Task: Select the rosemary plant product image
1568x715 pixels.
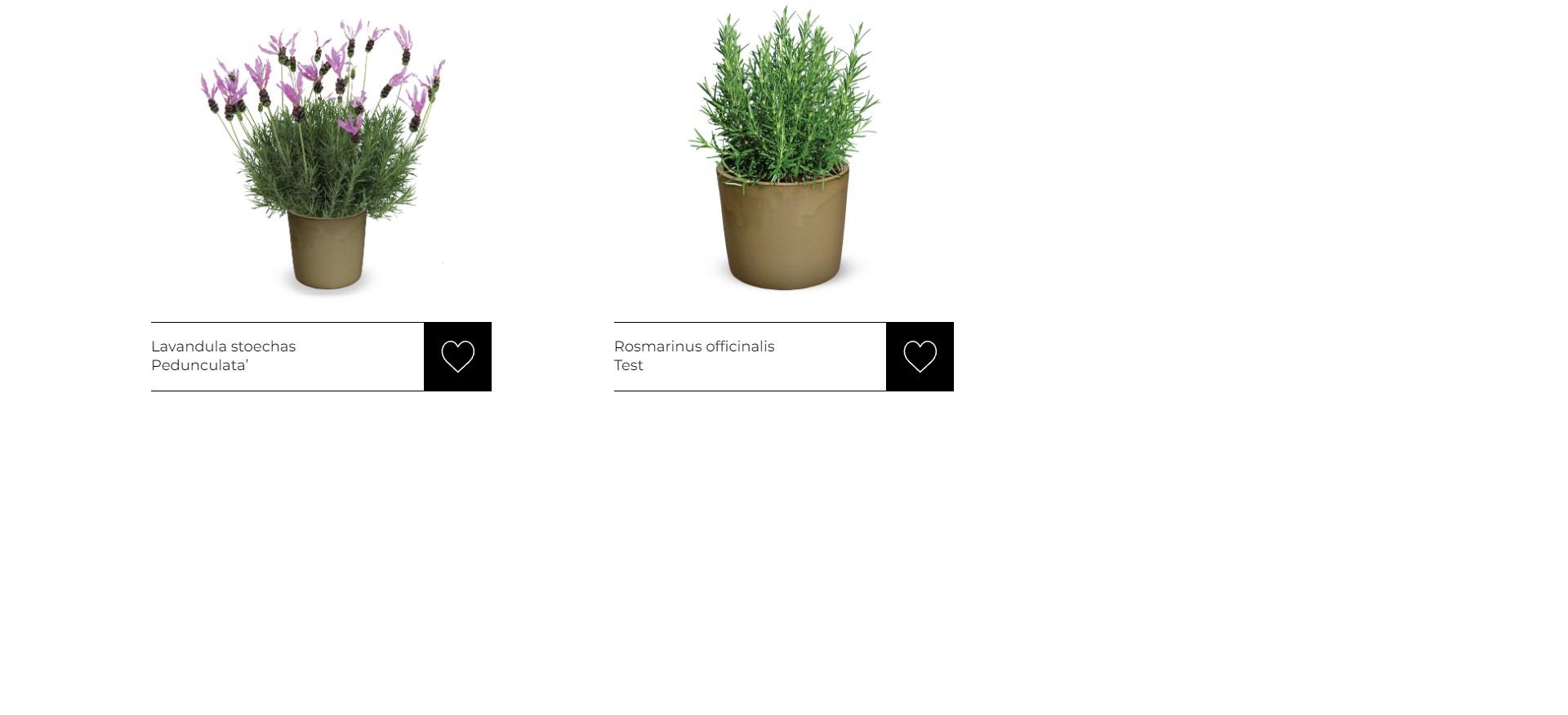Action: pos(783,149)
